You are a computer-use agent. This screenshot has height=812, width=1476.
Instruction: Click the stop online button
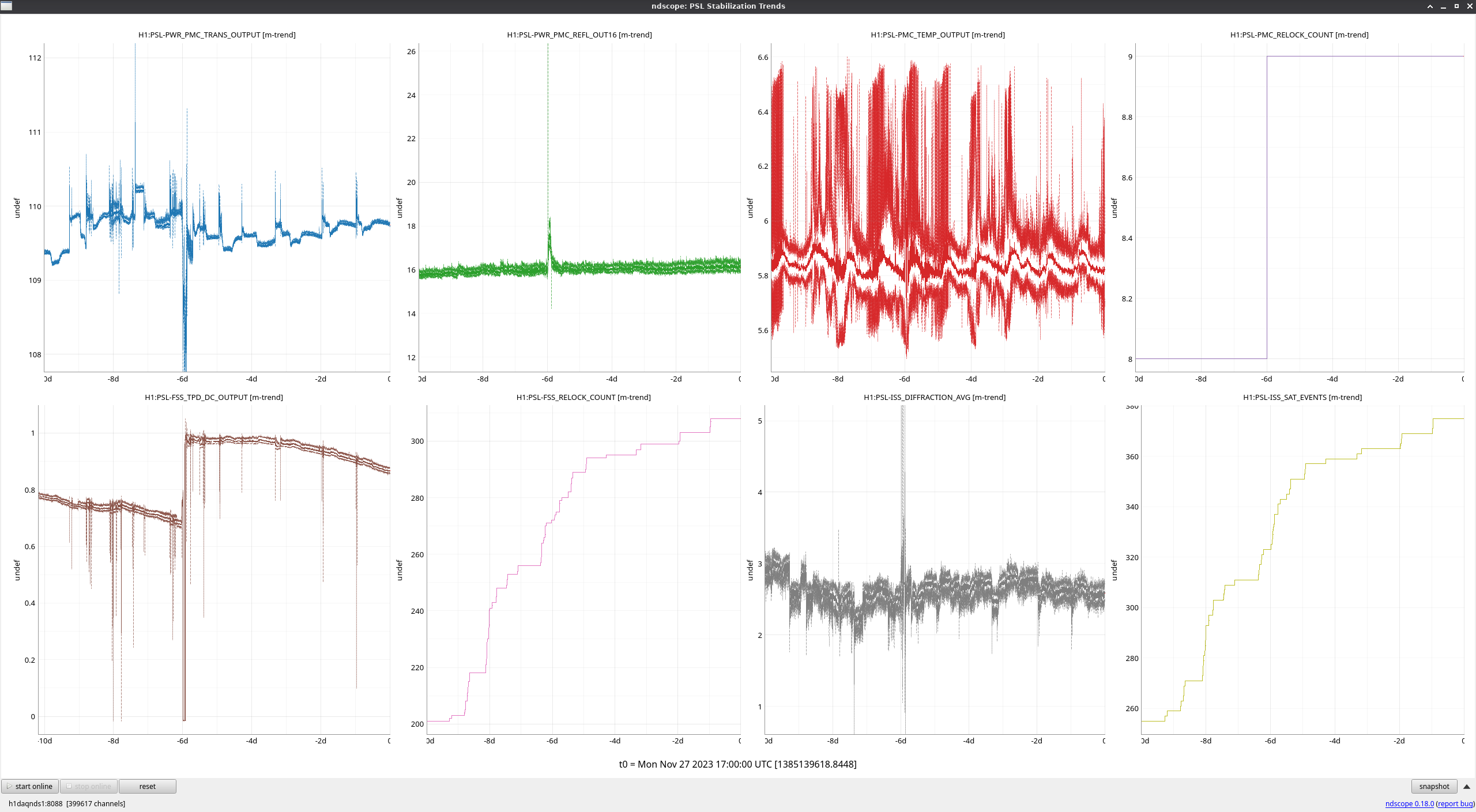(x=89, y=786)
